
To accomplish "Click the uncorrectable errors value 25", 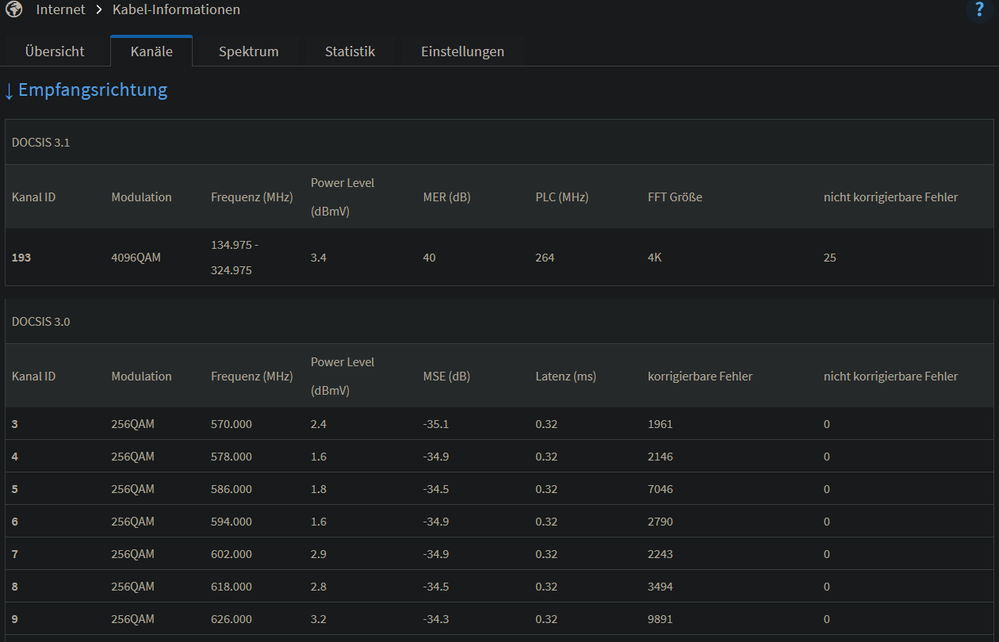I will tap(830, 257).
